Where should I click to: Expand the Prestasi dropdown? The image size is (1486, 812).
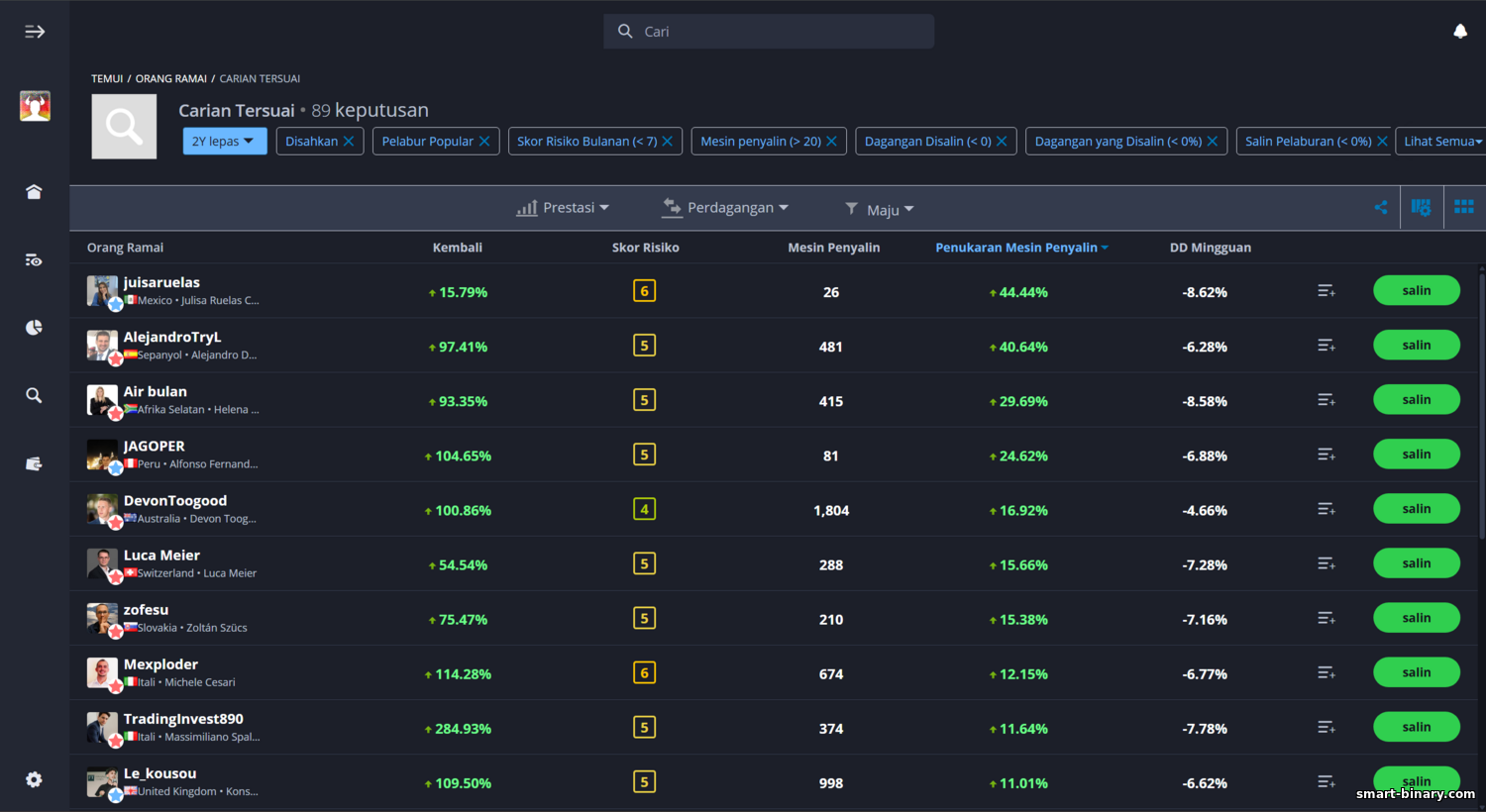(x=563, y=208)
